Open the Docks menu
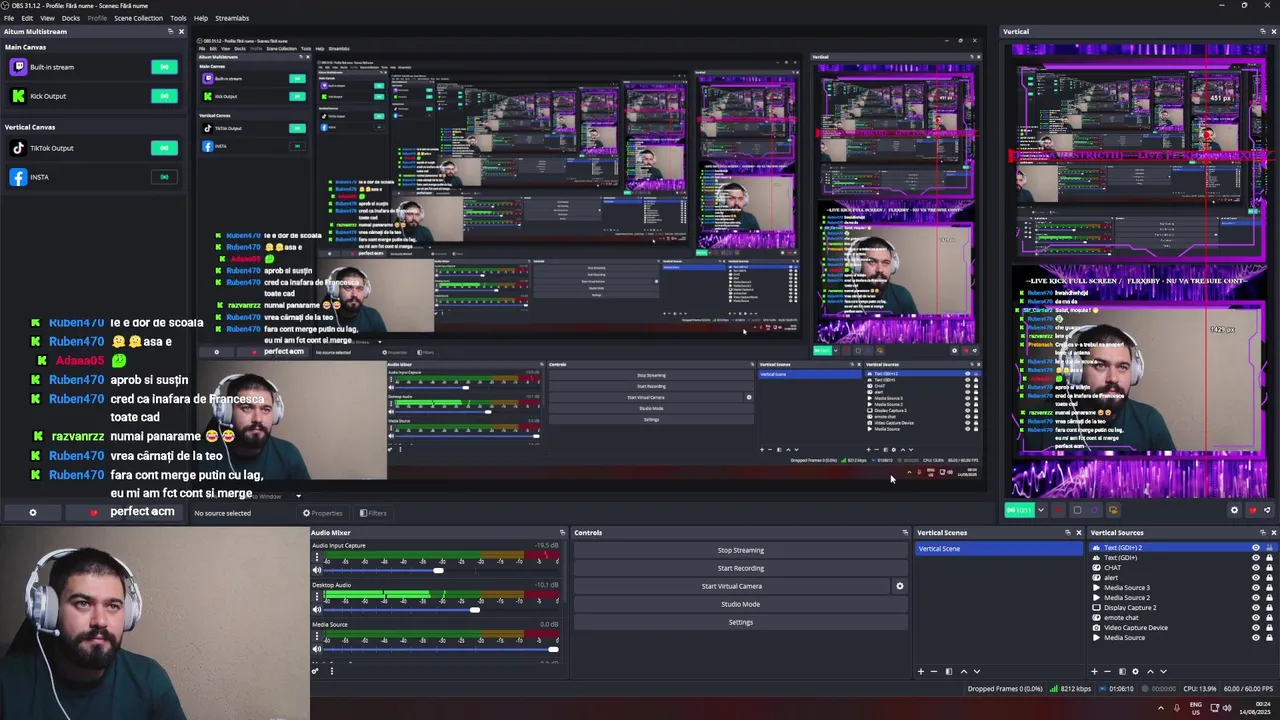The width and height of the screenshot is (1280, 720). 71,18
